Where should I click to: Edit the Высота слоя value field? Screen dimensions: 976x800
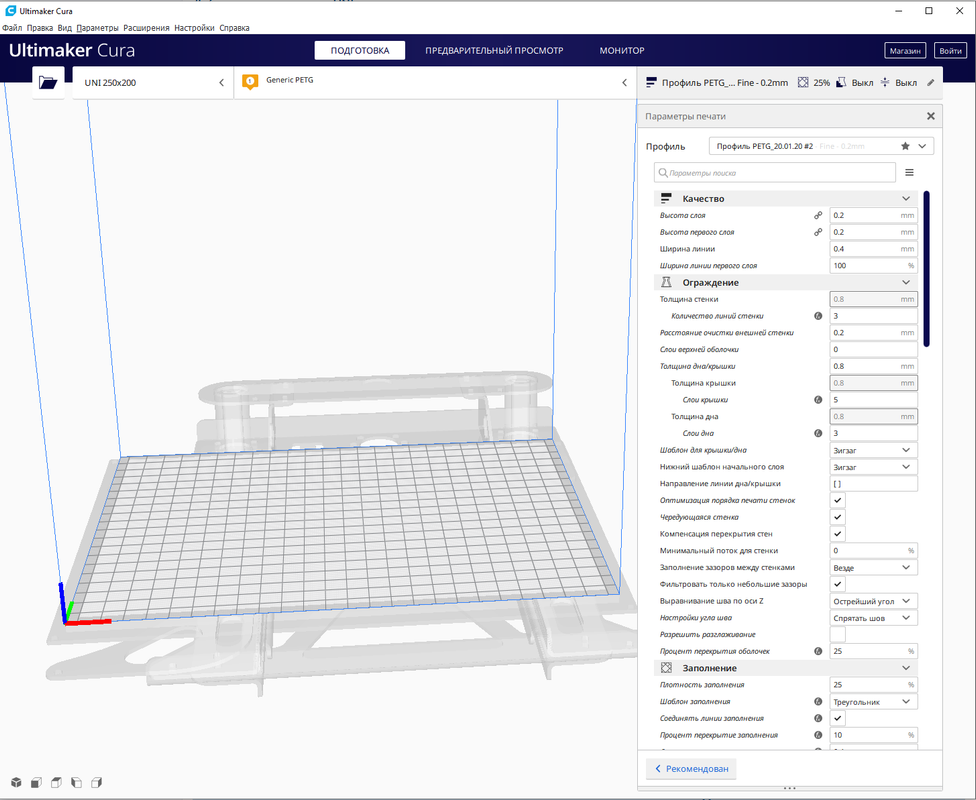tap(873, 215)
